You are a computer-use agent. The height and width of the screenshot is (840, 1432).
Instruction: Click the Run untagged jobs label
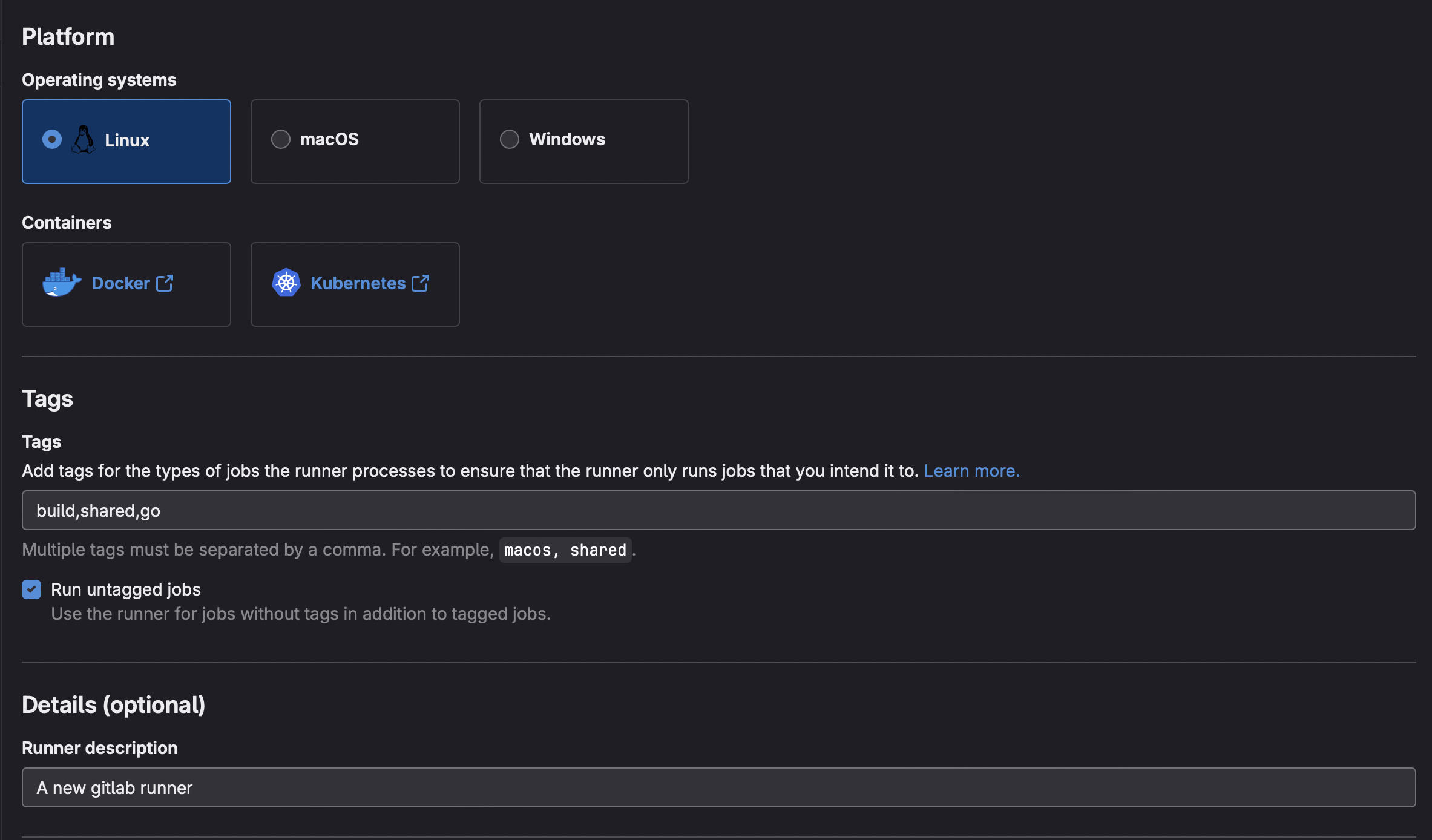126,589
